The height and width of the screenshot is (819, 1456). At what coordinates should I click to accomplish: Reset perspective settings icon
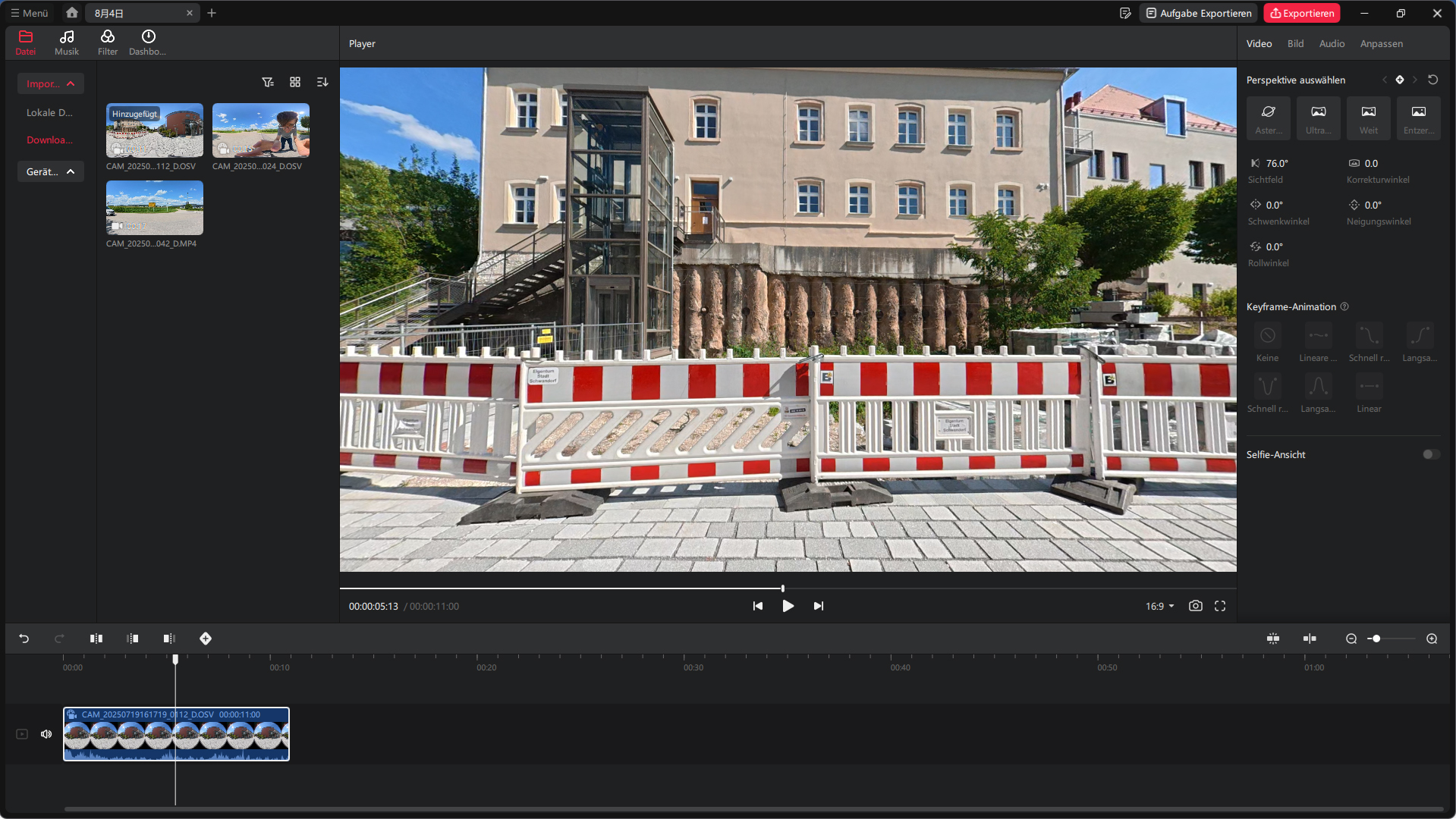(1432, 80)
